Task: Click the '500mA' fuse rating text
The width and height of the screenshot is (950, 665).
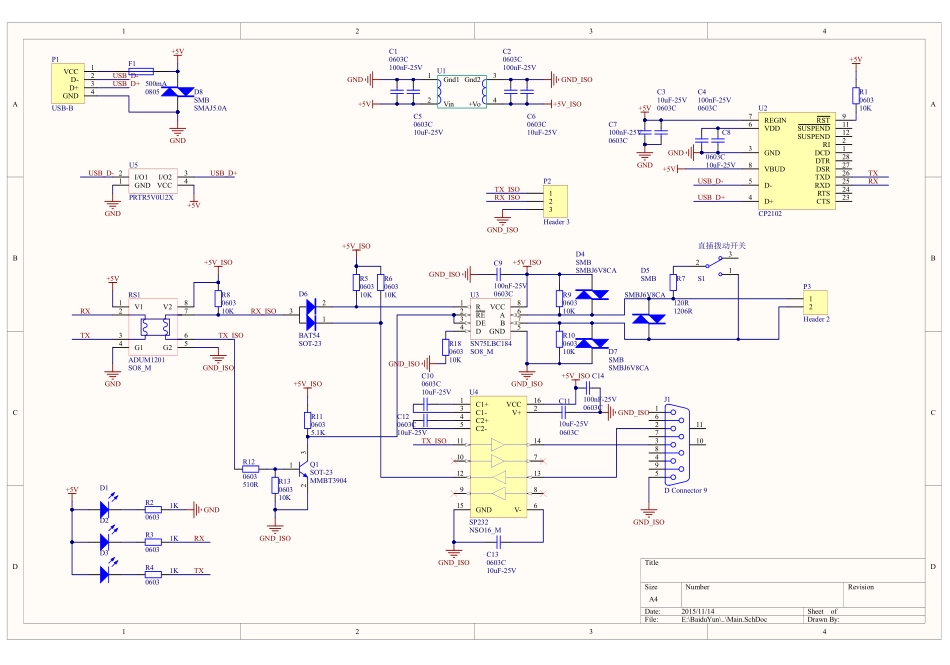Action: pos(156,84)
